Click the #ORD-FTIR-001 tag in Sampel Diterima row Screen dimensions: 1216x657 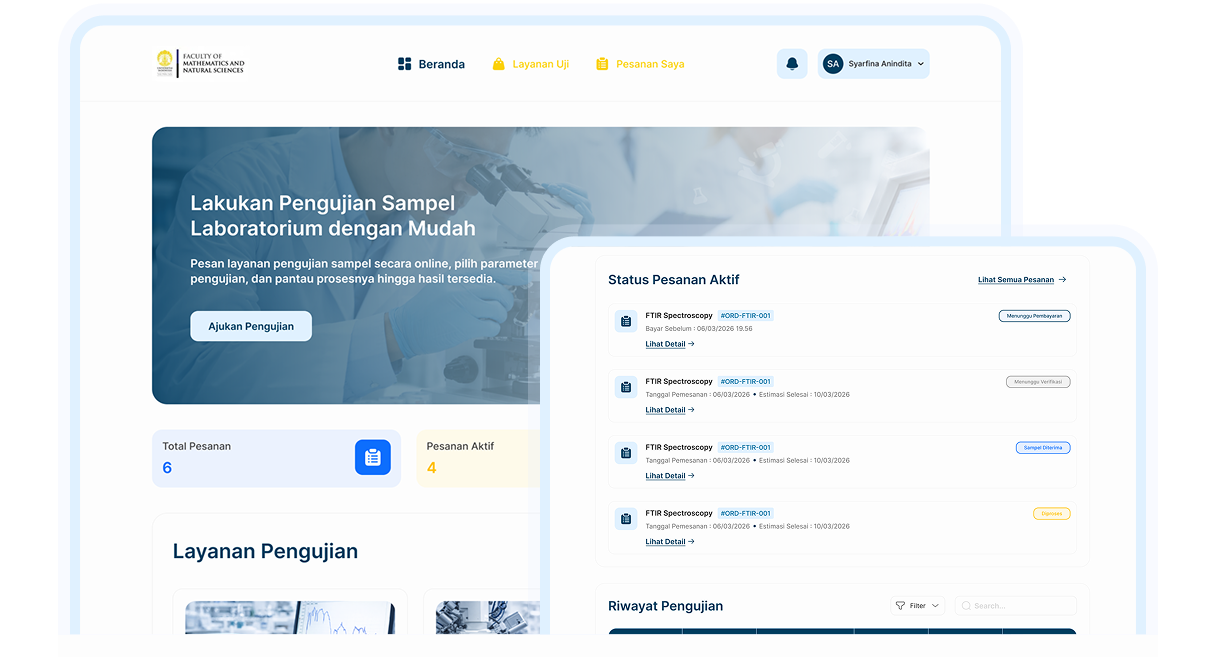(x=745, y=448)
